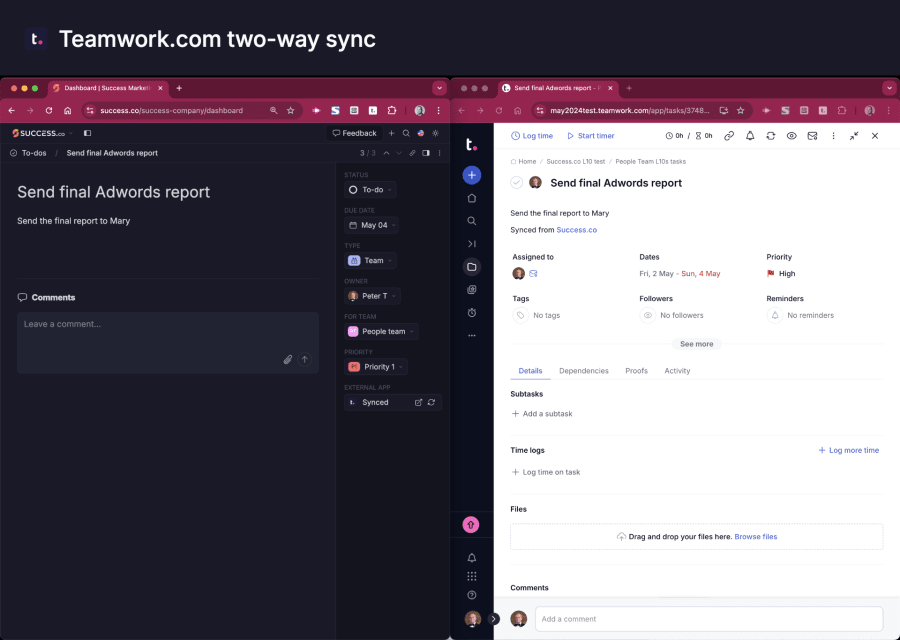
Task: Open notifications bell at bottom of Teamwork sidebar
Action: [x=471, y=558]
